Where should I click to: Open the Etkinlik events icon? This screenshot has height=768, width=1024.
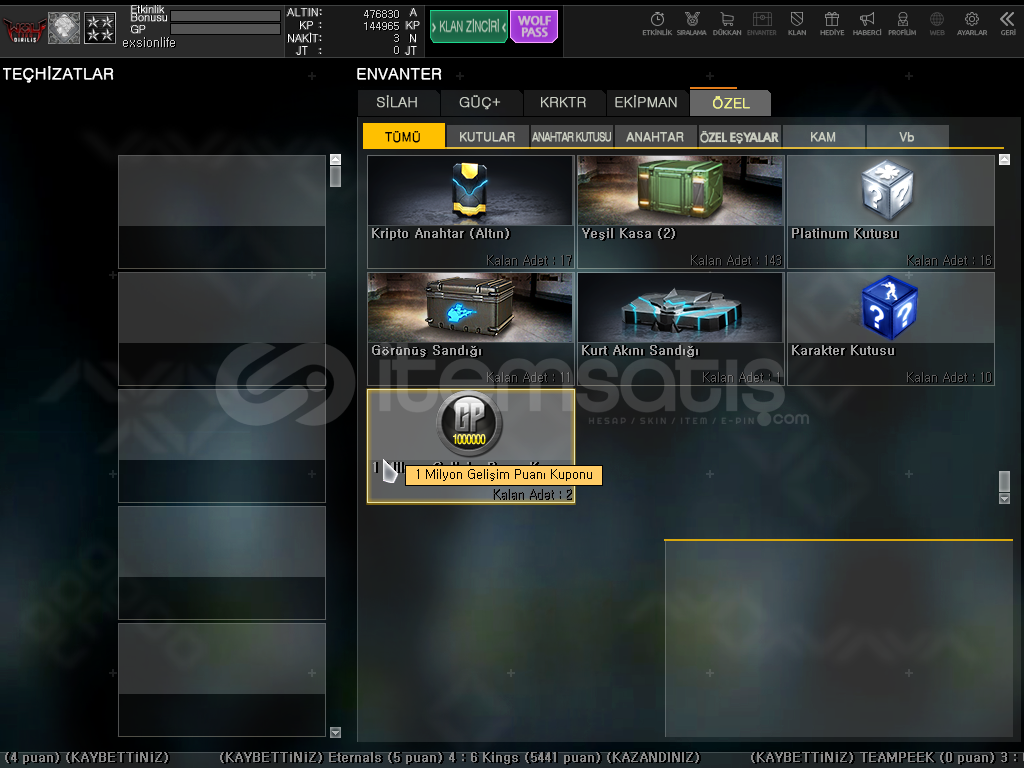click(x=657, y=23)
